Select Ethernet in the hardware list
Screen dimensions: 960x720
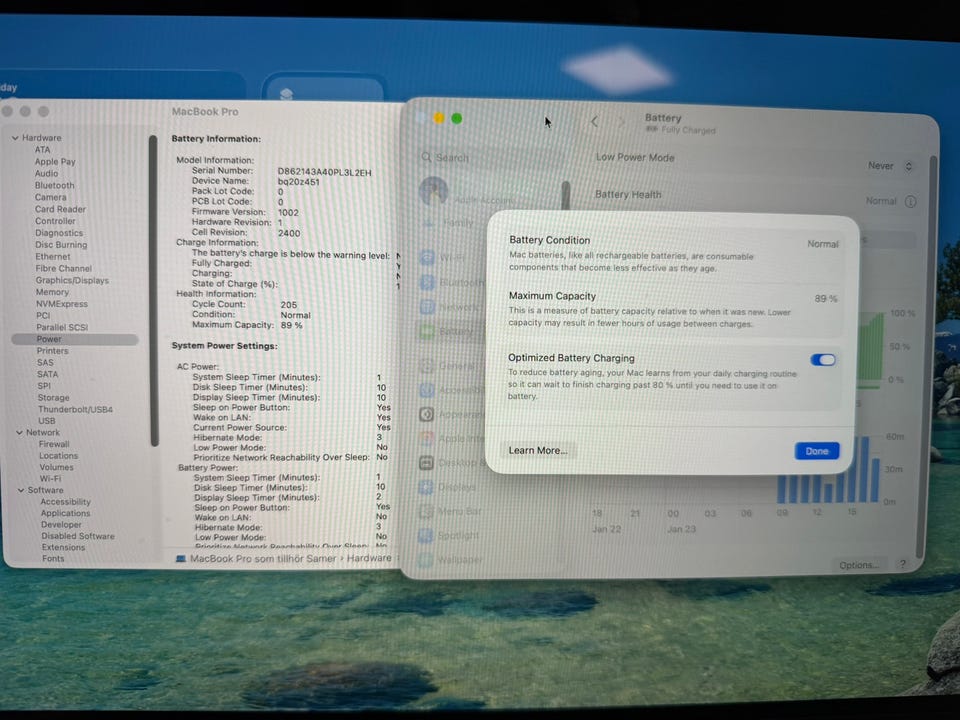coord(53,257)
